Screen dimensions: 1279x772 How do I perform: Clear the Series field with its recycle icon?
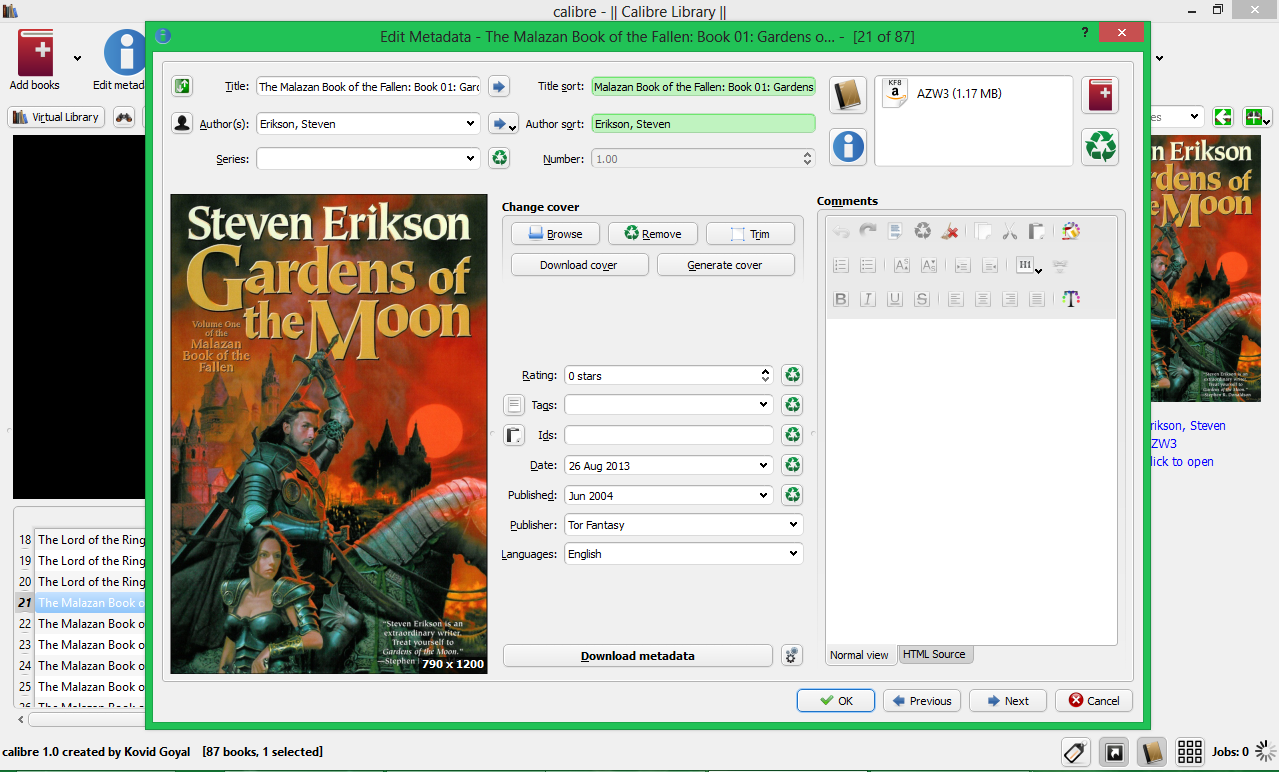(x=499, y=158)
